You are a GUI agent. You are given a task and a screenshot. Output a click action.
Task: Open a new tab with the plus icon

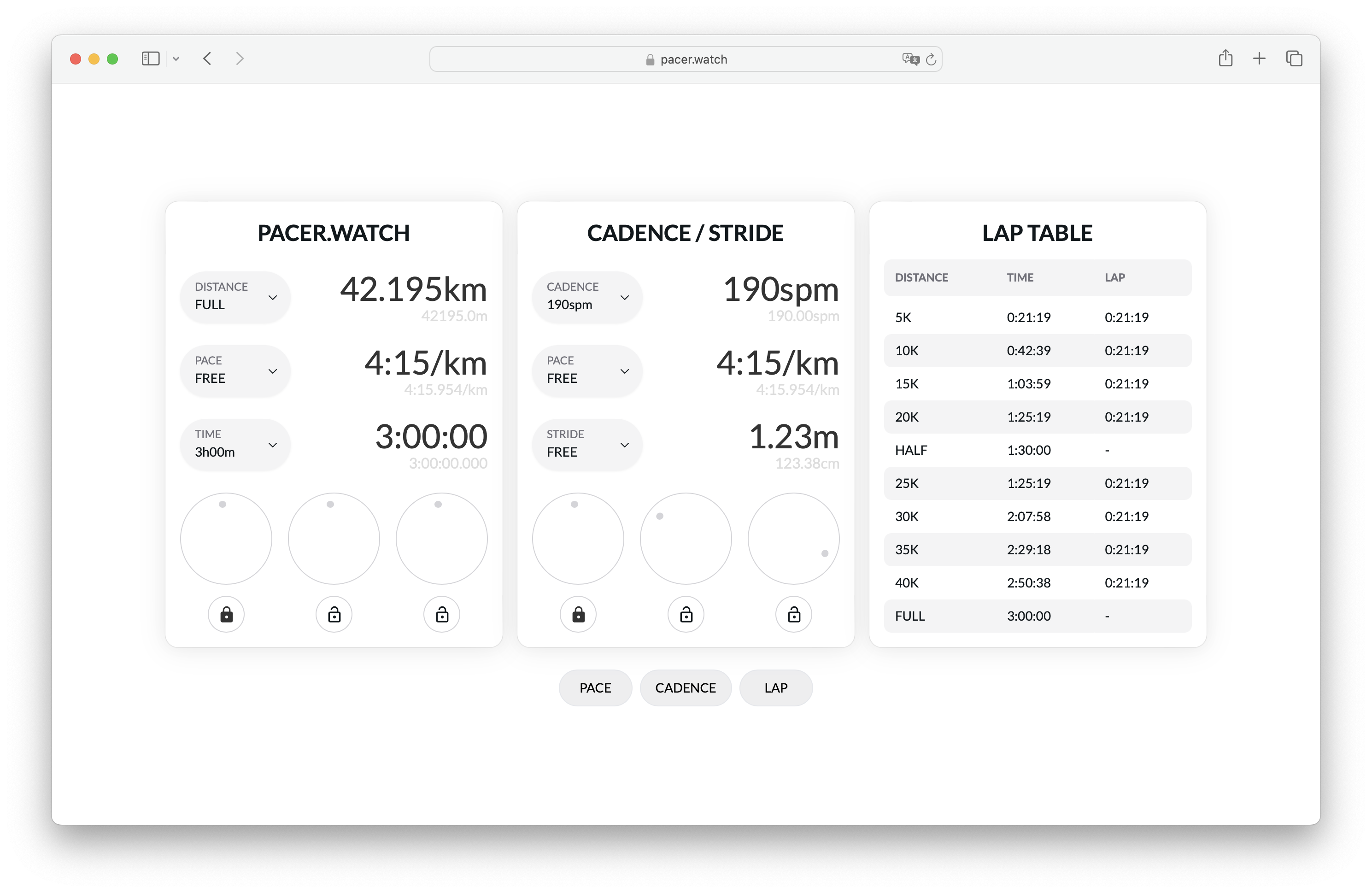[x=1260, y=58]
